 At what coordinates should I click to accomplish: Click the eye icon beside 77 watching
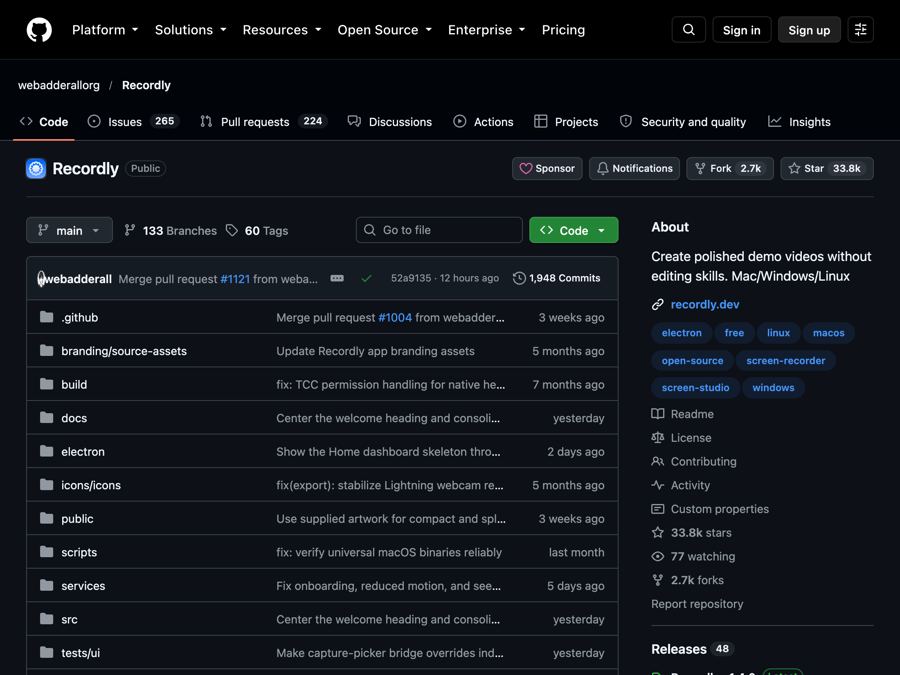click(658, 557)
